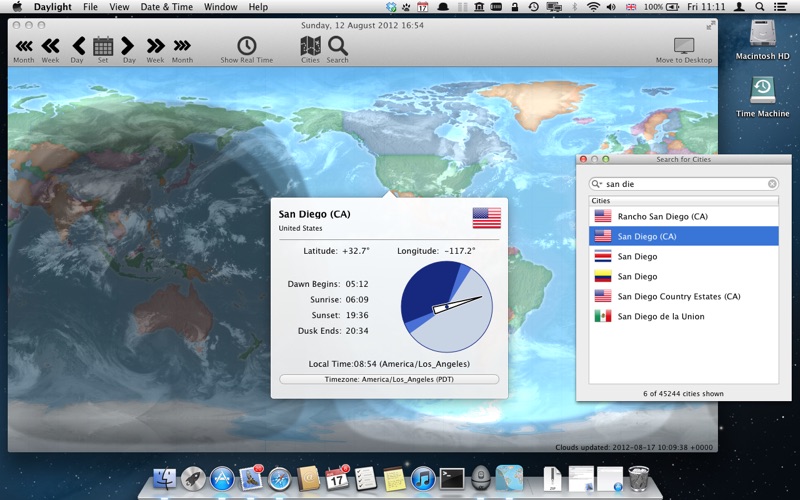Step back one week in toolbar

tap(50, 46)
